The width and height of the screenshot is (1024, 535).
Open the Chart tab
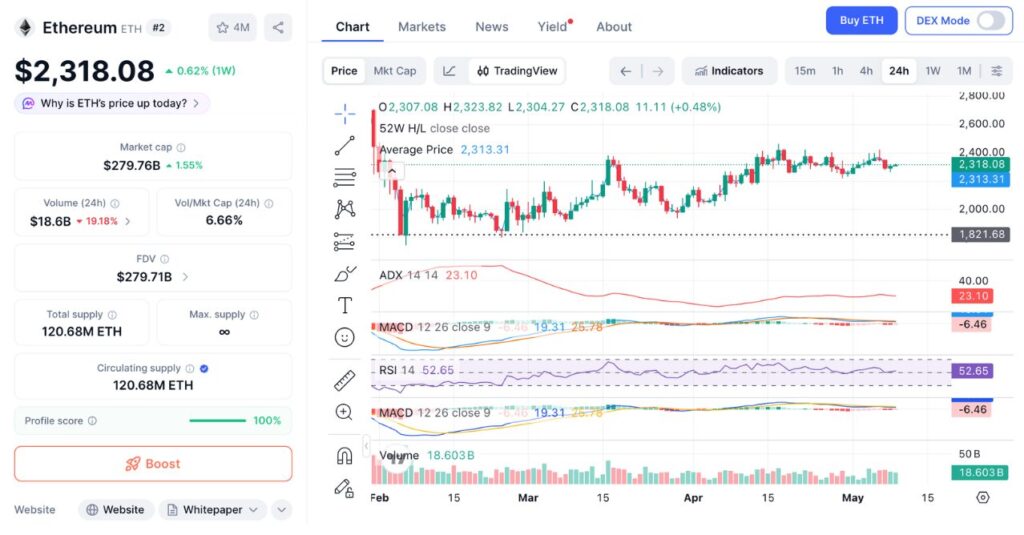[352, 27]
